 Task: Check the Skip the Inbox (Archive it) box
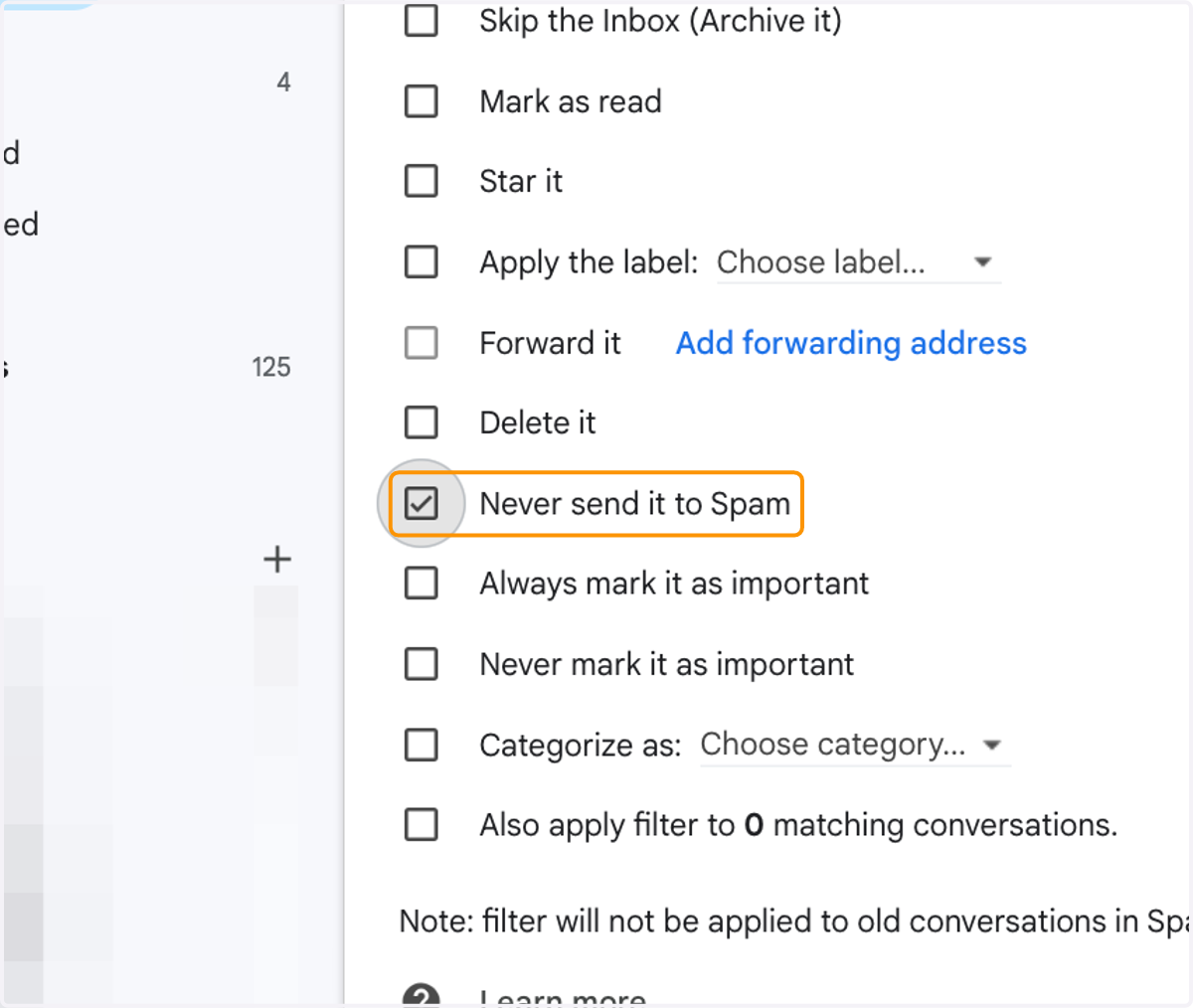tap(422, 20)
